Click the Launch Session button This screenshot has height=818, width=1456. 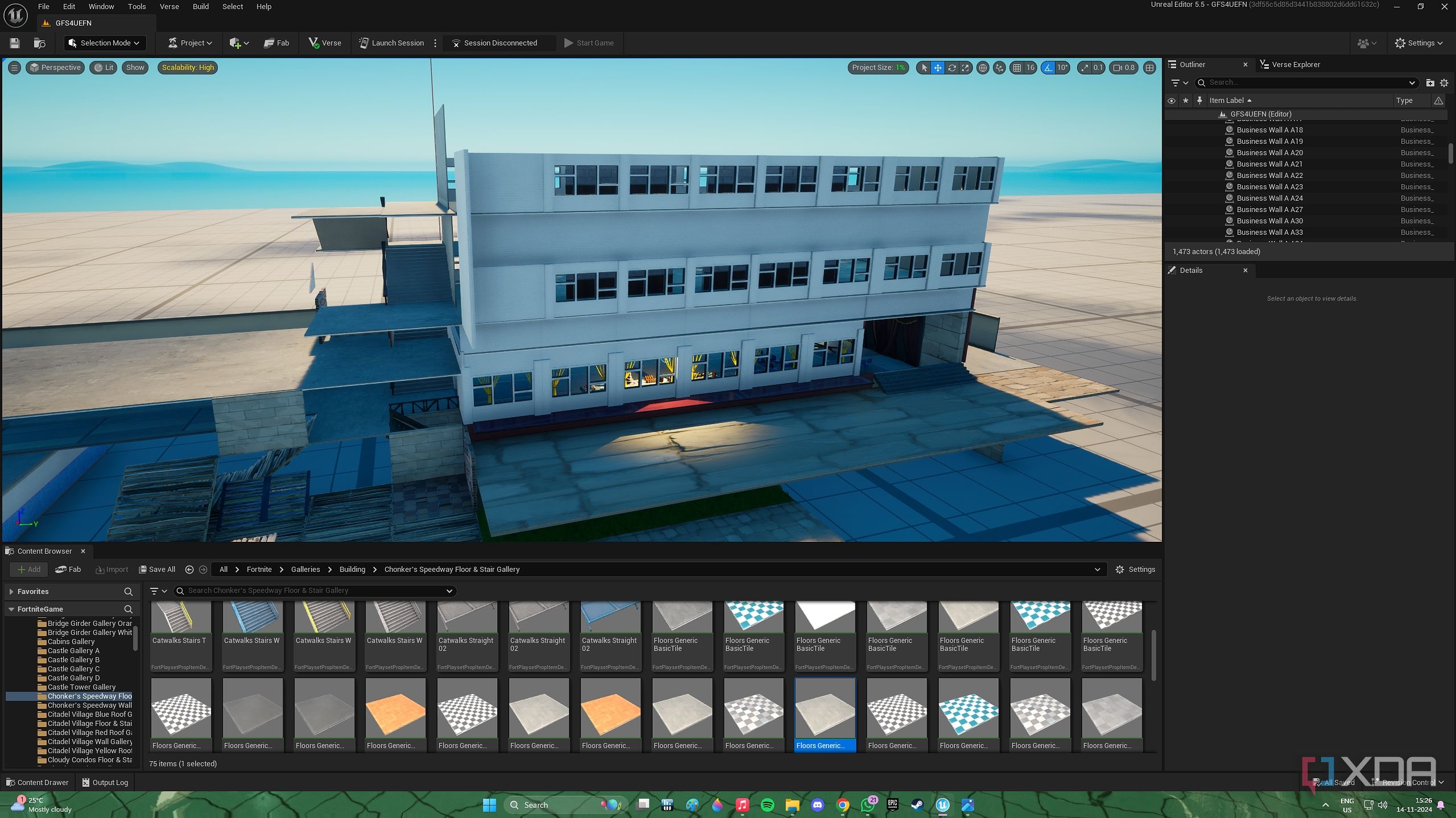click(x=391, y=43)
